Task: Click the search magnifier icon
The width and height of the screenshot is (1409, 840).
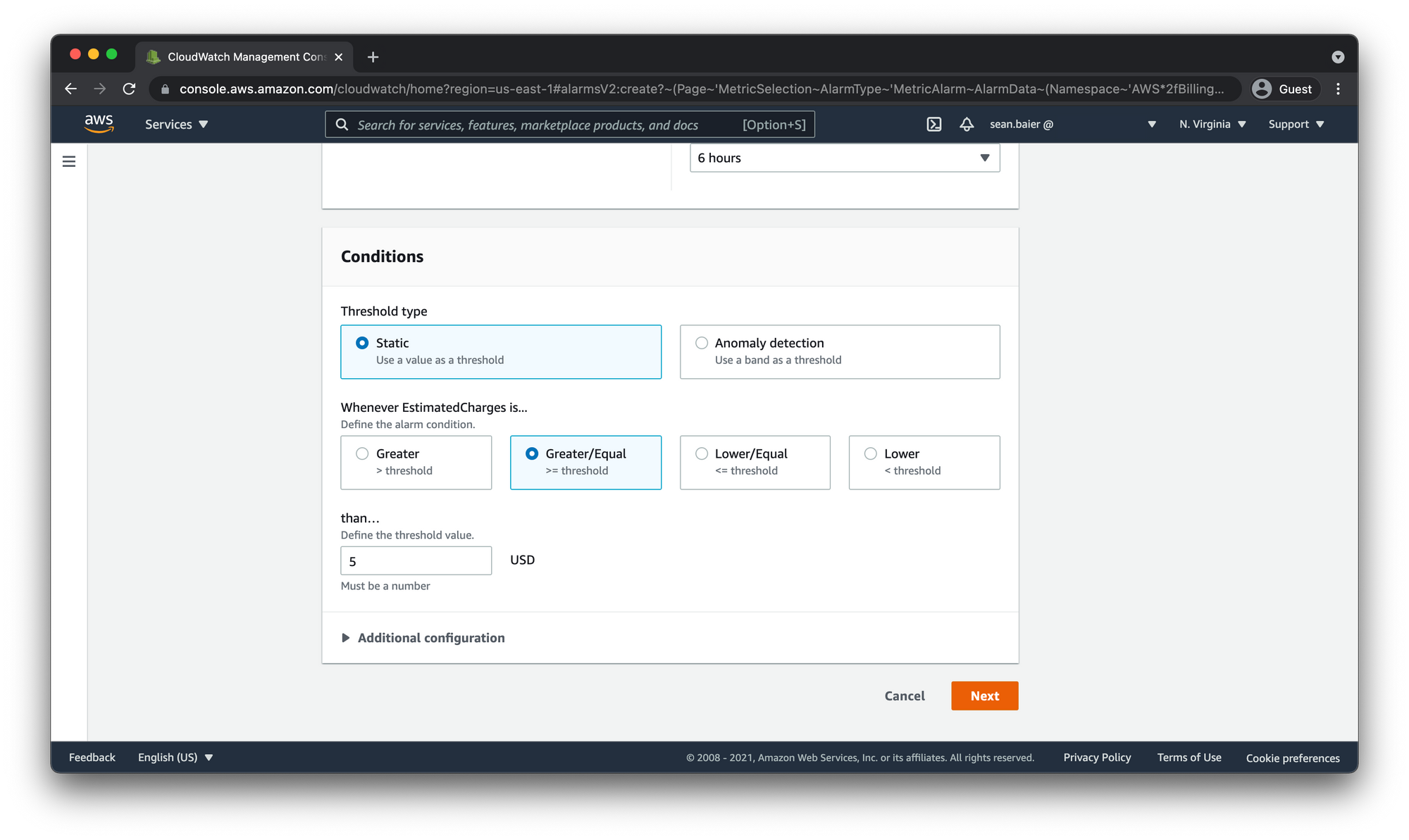Action: [x=342, y=125]
